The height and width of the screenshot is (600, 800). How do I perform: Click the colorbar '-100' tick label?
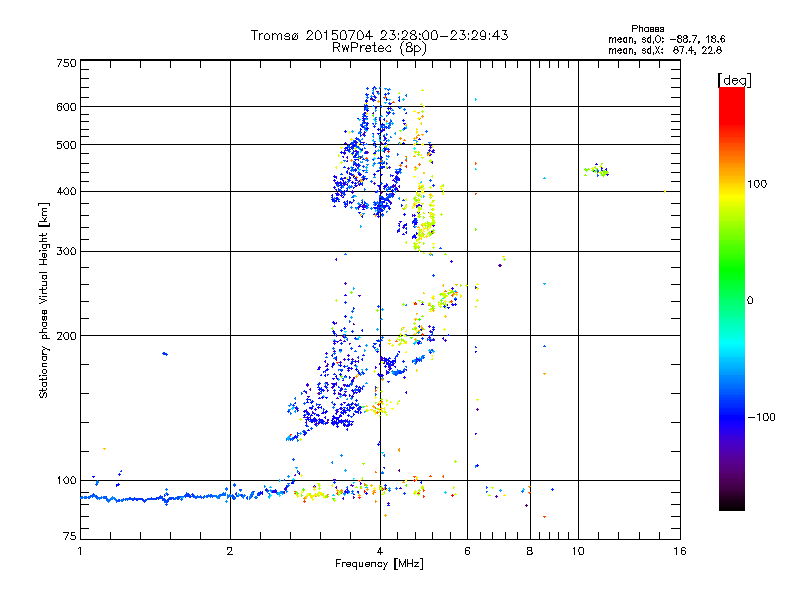click(761, 417)
